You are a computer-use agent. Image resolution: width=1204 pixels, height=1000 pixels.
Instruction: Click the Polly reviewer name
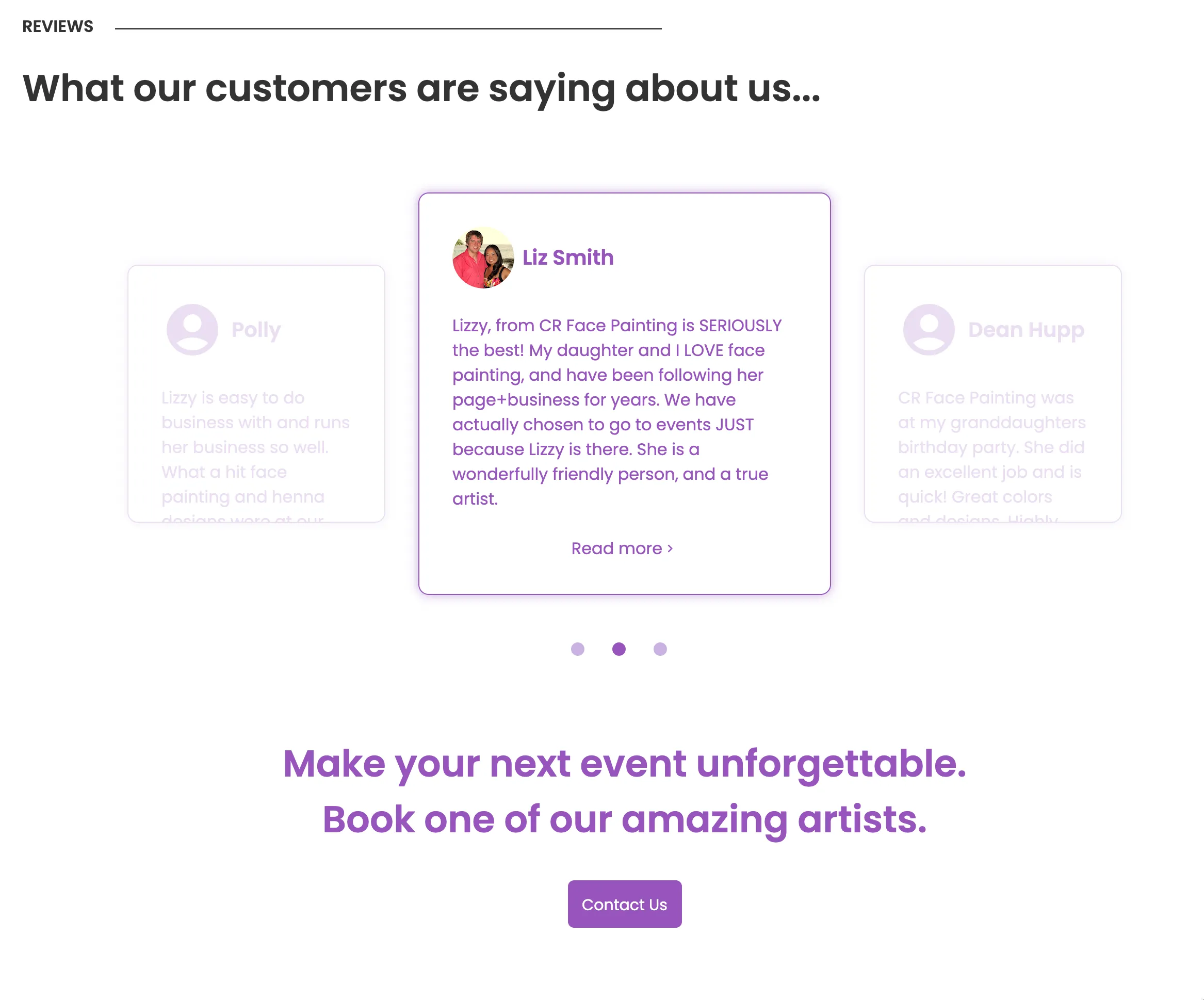(256, 330)
